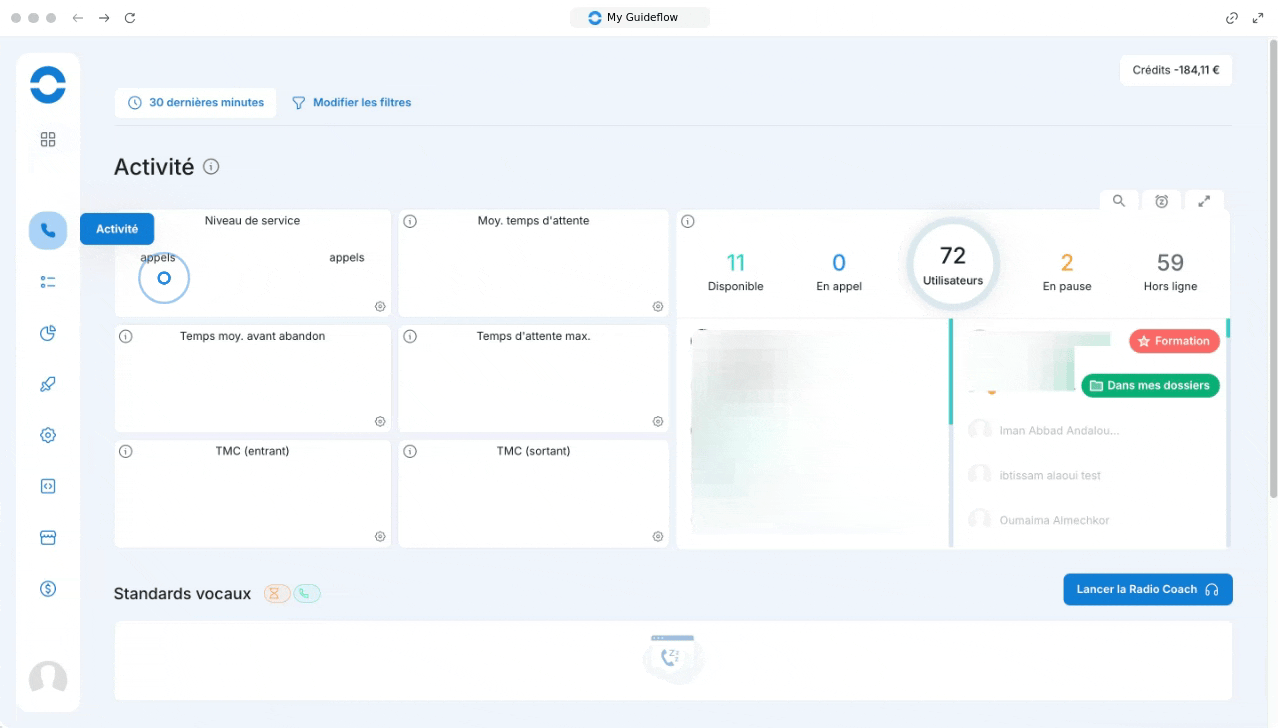Click the Crédits balance button
The width and height of the screenshot is (1278, 728).
pyautogui.click(x=1175, y=70)
